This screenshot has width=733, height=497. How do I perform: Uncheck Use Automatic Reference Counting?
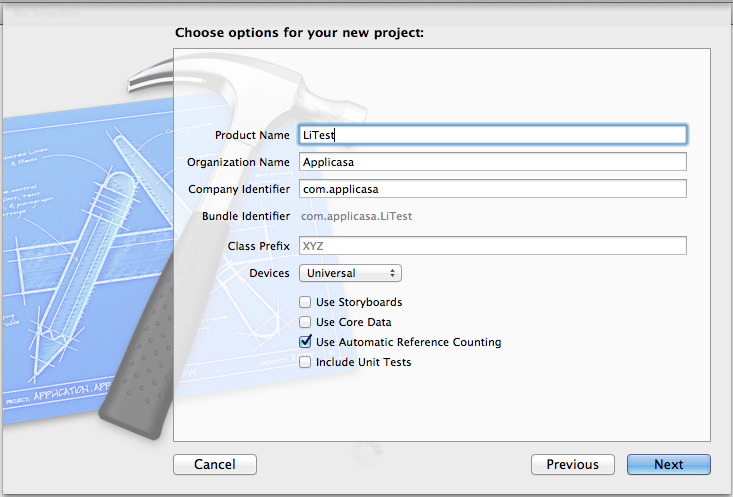tap(305, 342)
